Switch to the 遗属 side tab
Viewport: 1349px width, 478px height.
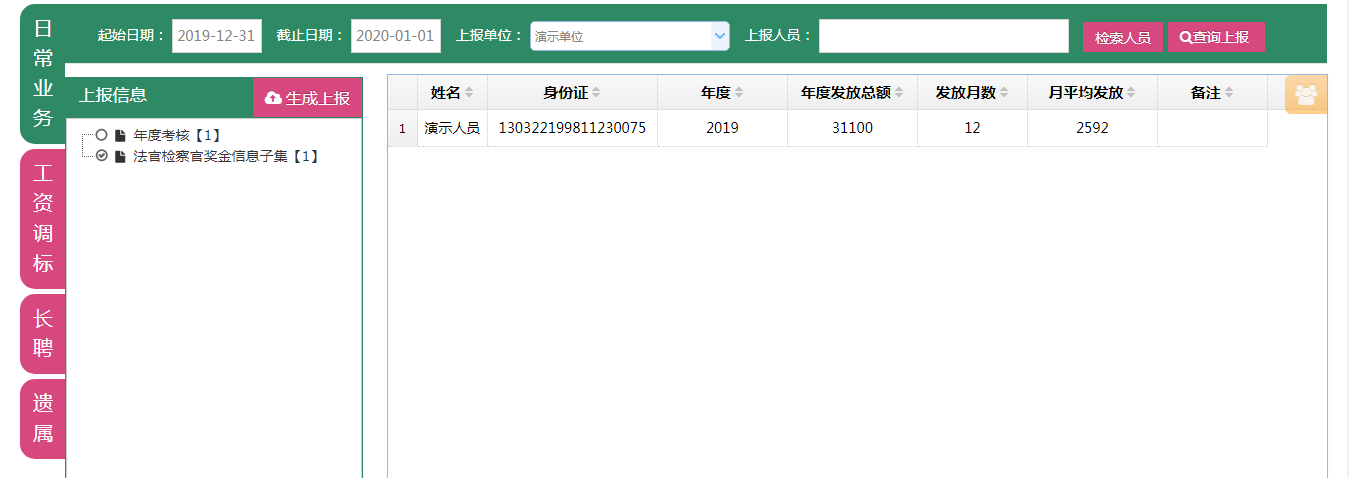click(x=43, y=419)
